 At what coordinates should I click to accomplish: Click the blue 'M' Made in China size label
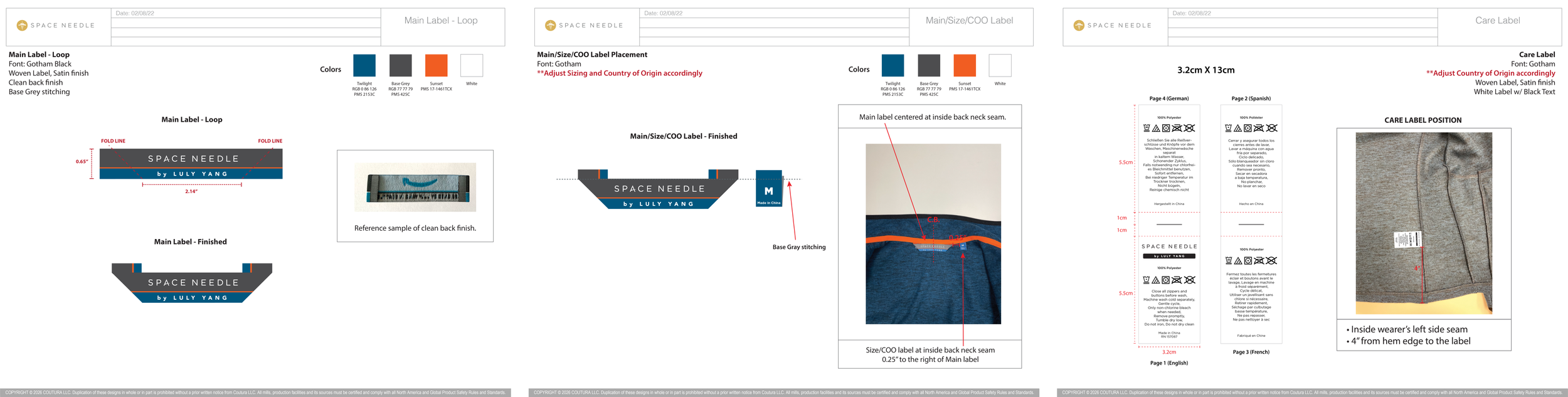(769, 188)
